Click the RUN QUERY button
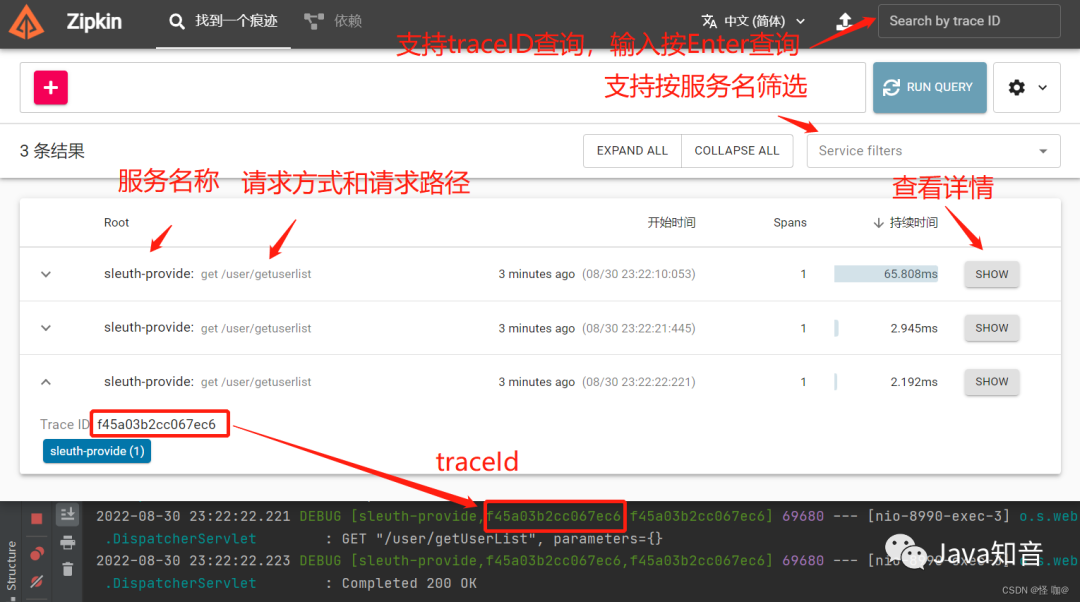Viewport: 1080px width, 602px height. [929, 87]
